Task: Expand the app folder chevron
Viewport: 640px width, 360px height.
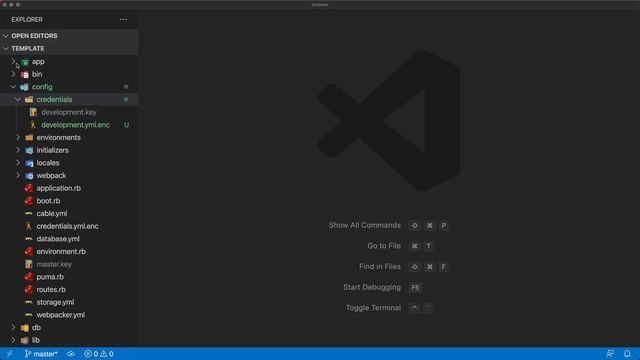Action: pyautogui.click(x=13, y=62)
